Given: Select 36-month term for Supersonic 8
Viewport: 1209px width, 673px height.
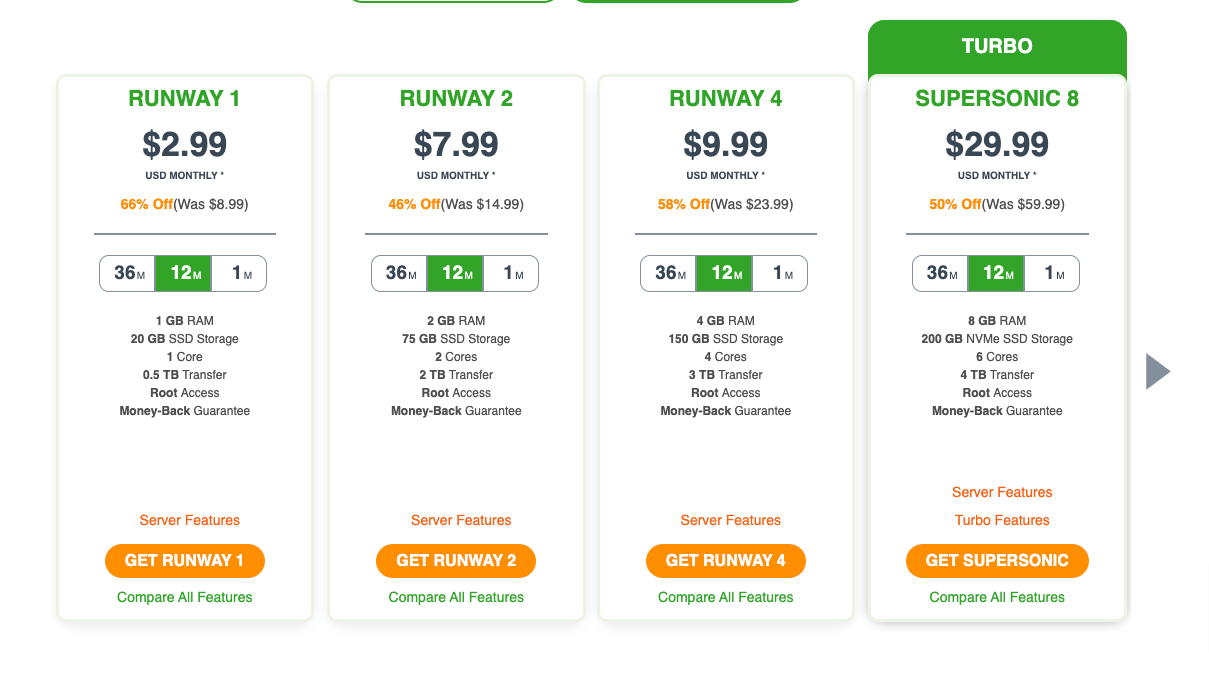Looking at the screenshot, I should 941,273.
